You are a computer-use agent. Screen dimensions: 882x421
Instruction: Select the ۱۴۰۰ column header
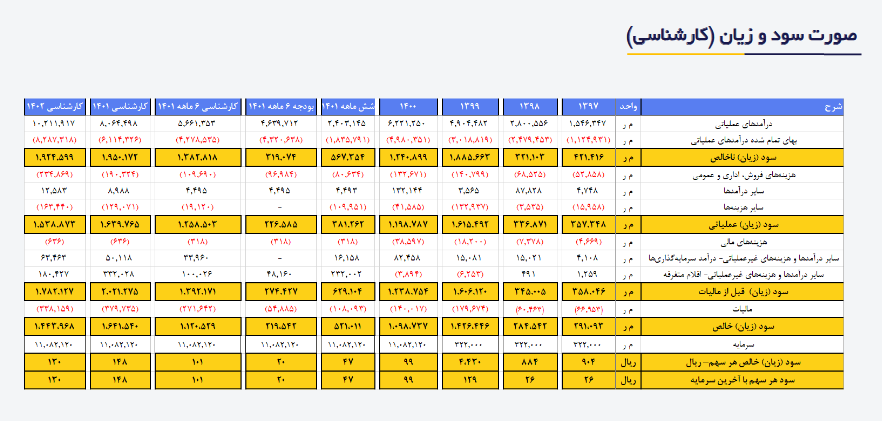pyautogui.click(x=410, y=106)
